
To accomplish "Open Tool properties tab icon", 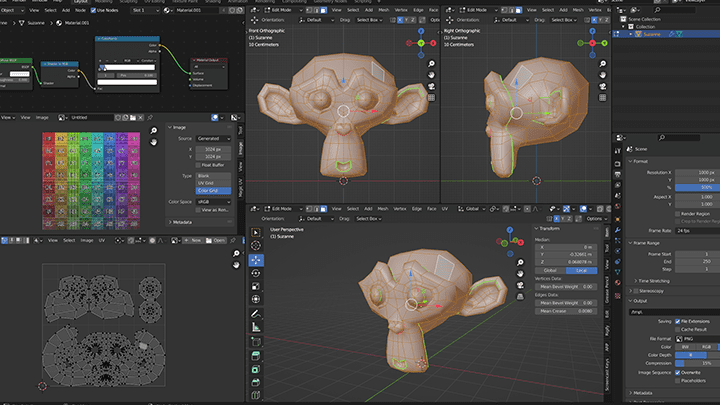I will click(x=618, y=151).
